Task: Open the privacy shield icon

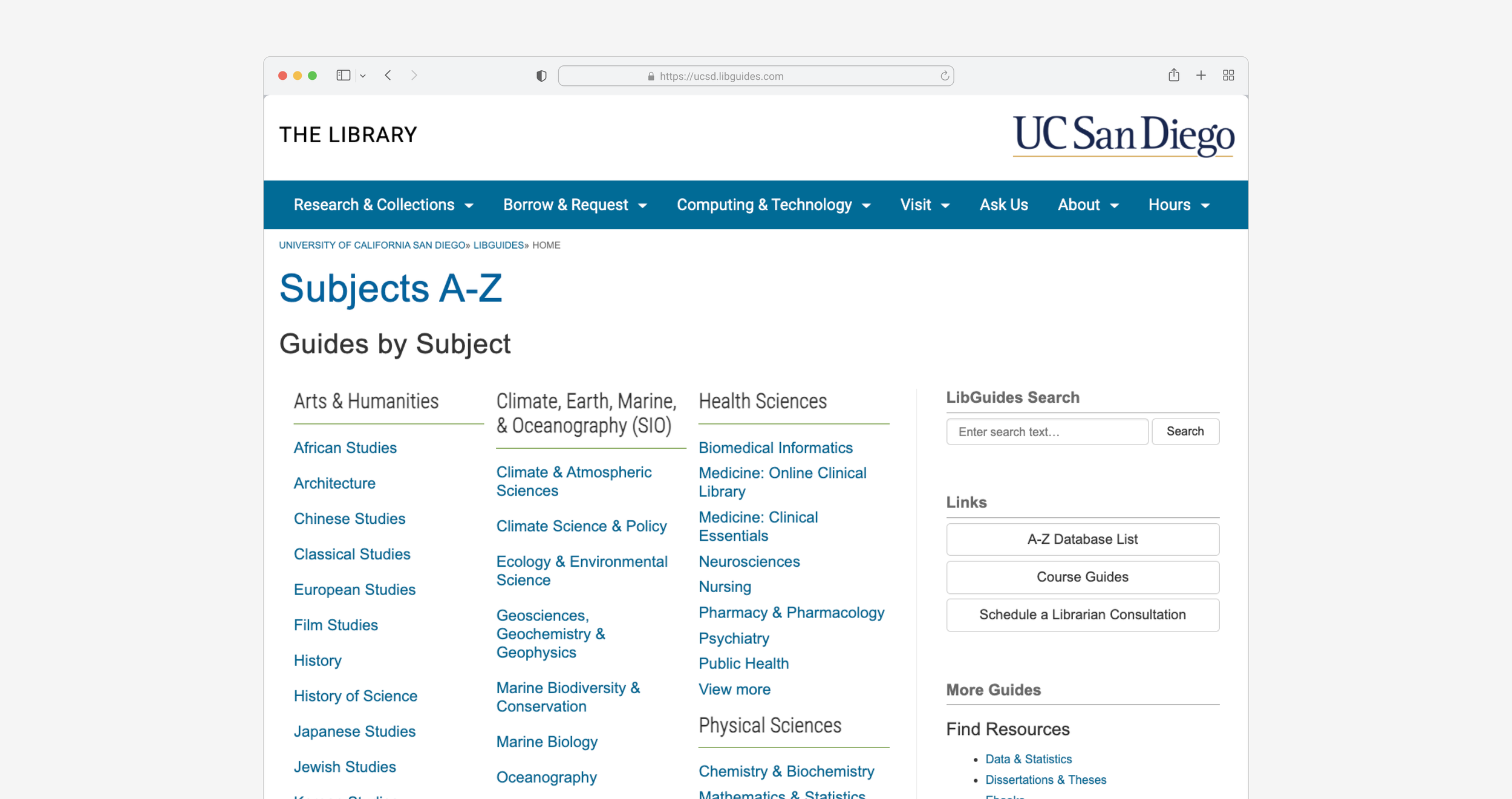Action: click(x=541, y=76)
